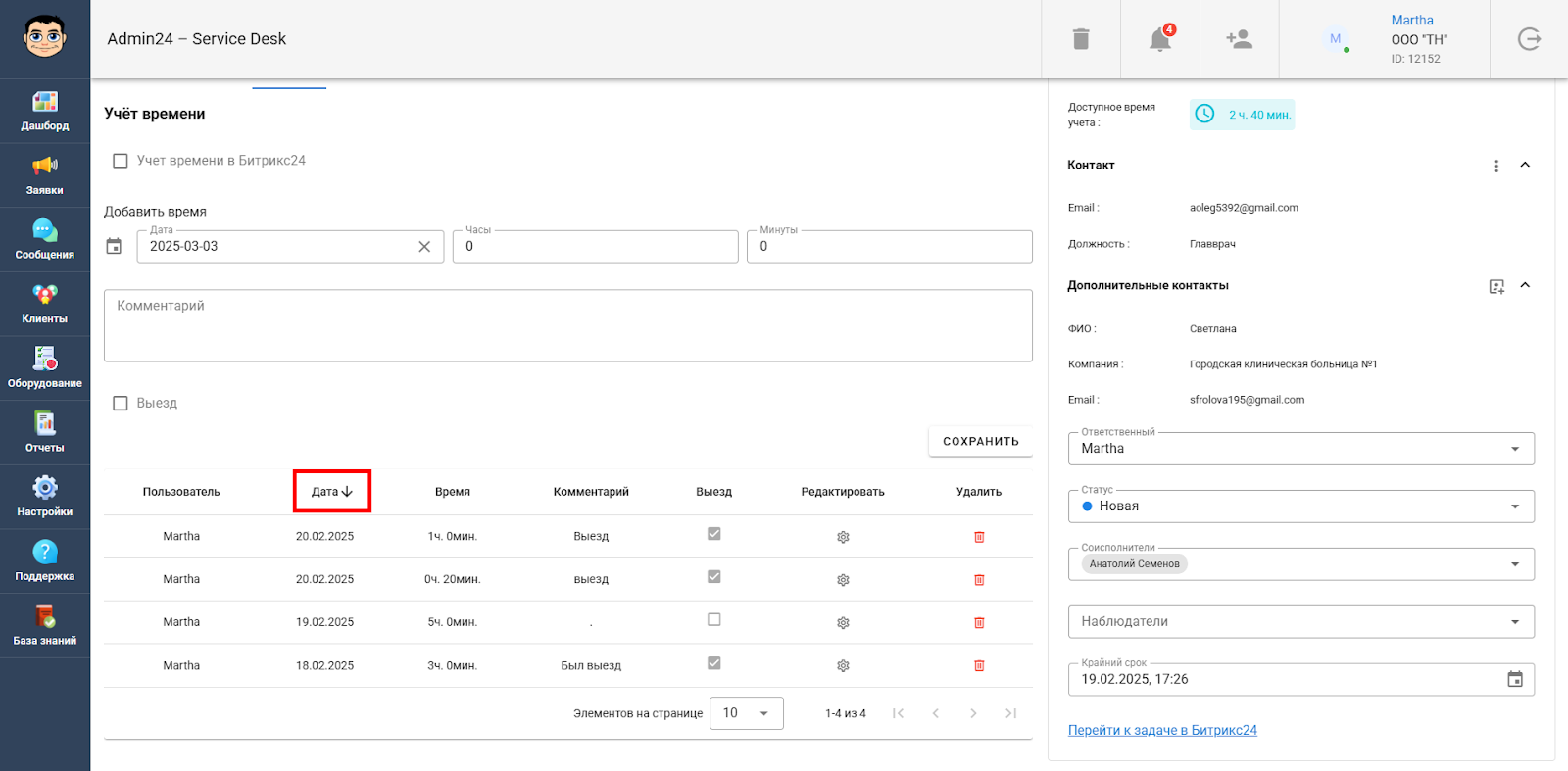
Task: Edit the 19.02.2025 time entry gear icon
Action: tap(843, 623)
